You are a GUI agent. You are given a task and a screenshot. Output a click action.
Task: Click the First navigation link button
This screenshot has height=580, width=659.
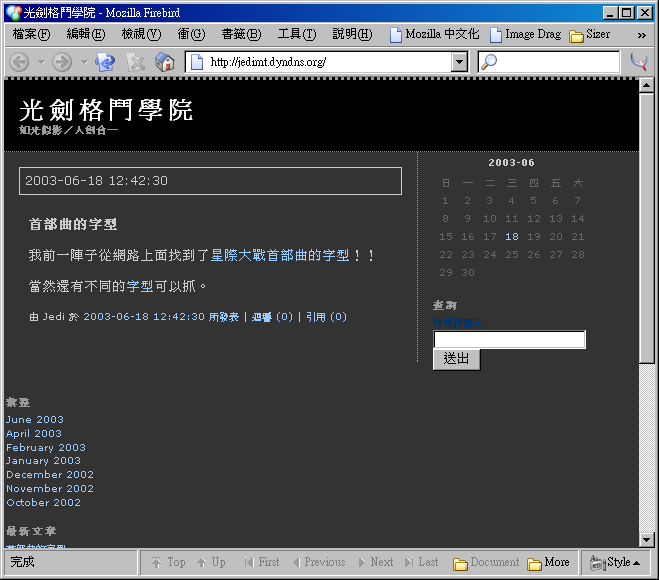[261, 562]
